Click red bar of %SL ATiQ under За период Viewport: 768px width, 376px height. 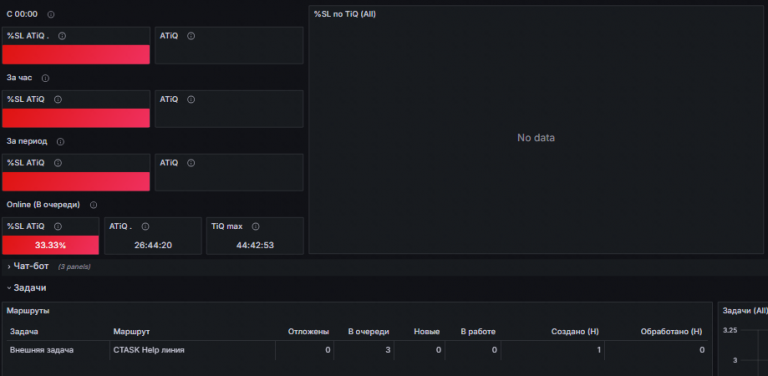pyautogui.click(x=76, y=181)
